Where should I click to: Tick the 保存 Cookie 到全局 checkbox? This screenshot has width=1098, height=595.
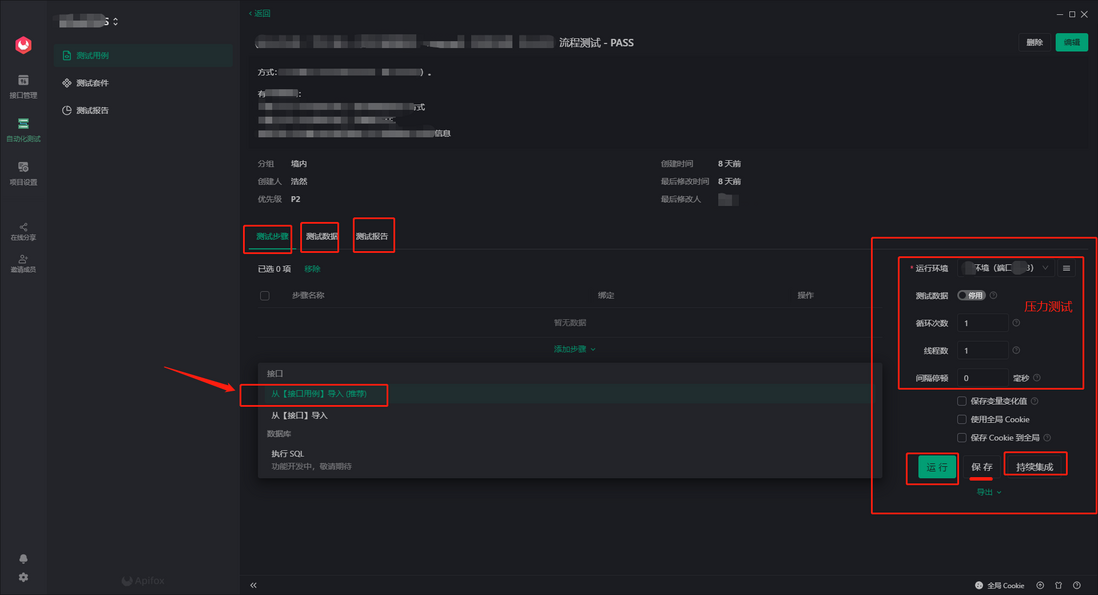point(962,437)
